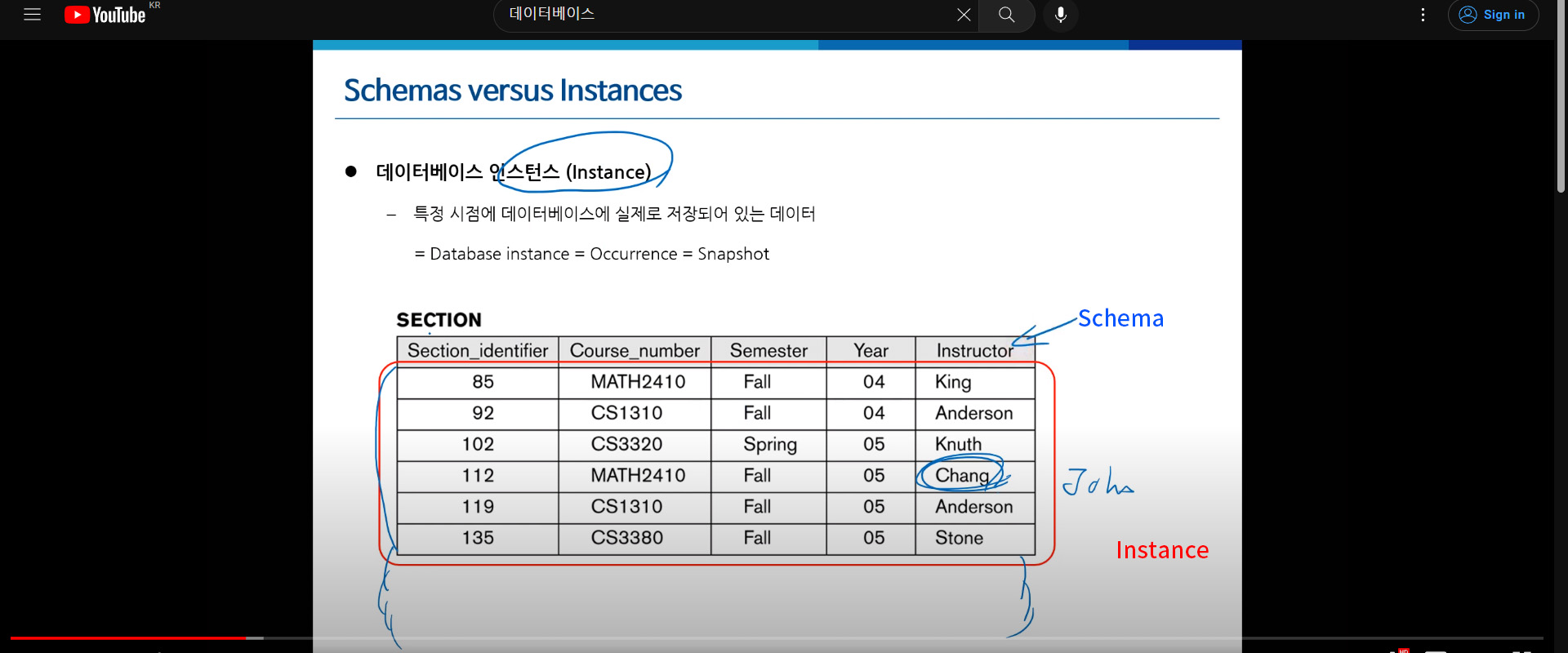The height and width of the screenshot is (653, 1568).
Task: Clear the search box text
Action: (964, 15)
